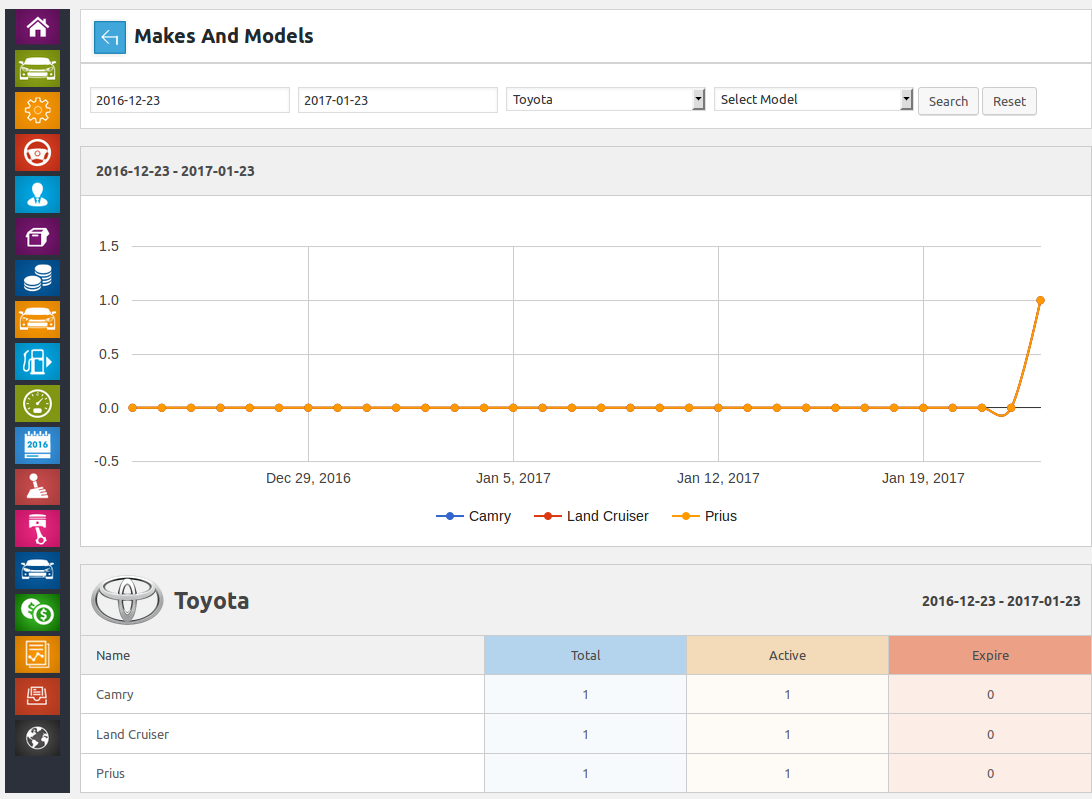Open the Toyota make dropdown
Viewport: 1092px width, 799px height.
click(x=606, y=100)
